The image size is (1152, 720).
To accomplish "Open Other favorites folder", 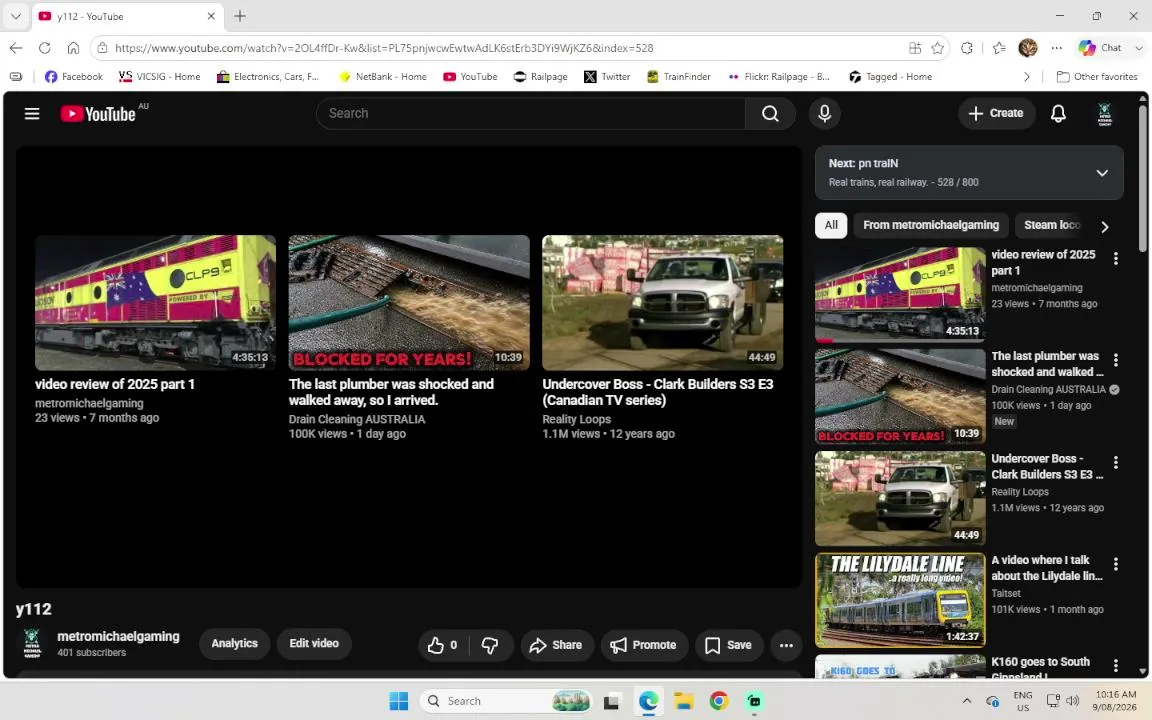I will tap(1097, 76).
